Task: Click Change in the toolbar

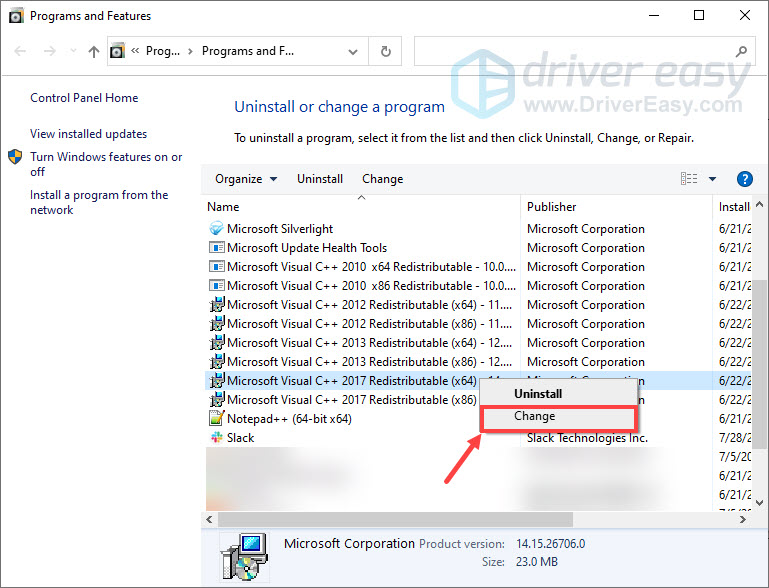Action: (383, 179)
